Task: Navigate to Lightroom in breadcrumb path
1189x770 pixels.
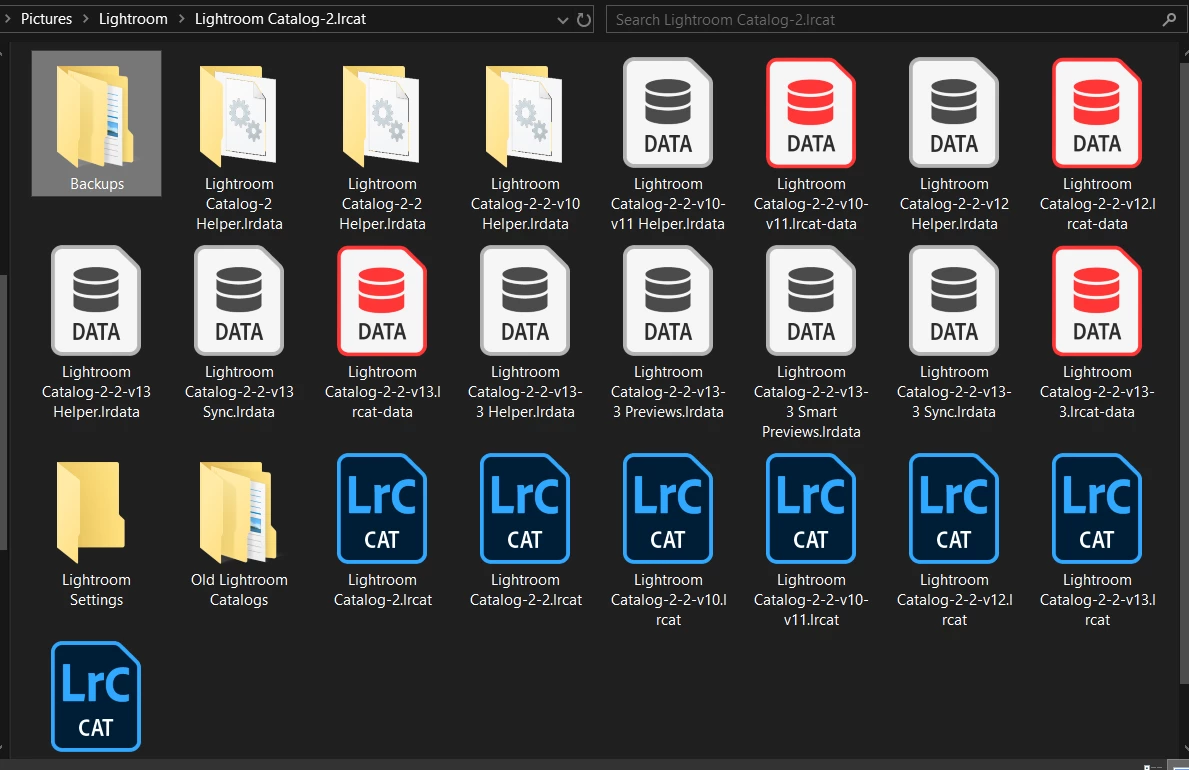Action: click(x=133, y=19)
